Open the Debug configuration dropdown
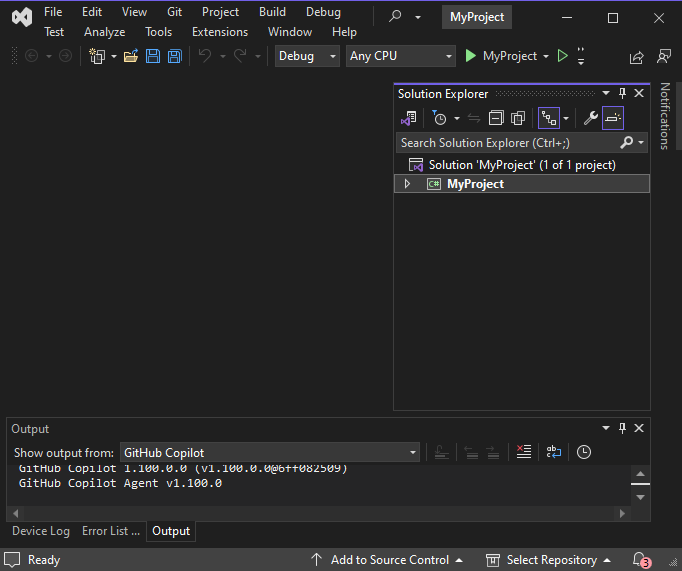 pyautogui.click(x=307, y=56)
